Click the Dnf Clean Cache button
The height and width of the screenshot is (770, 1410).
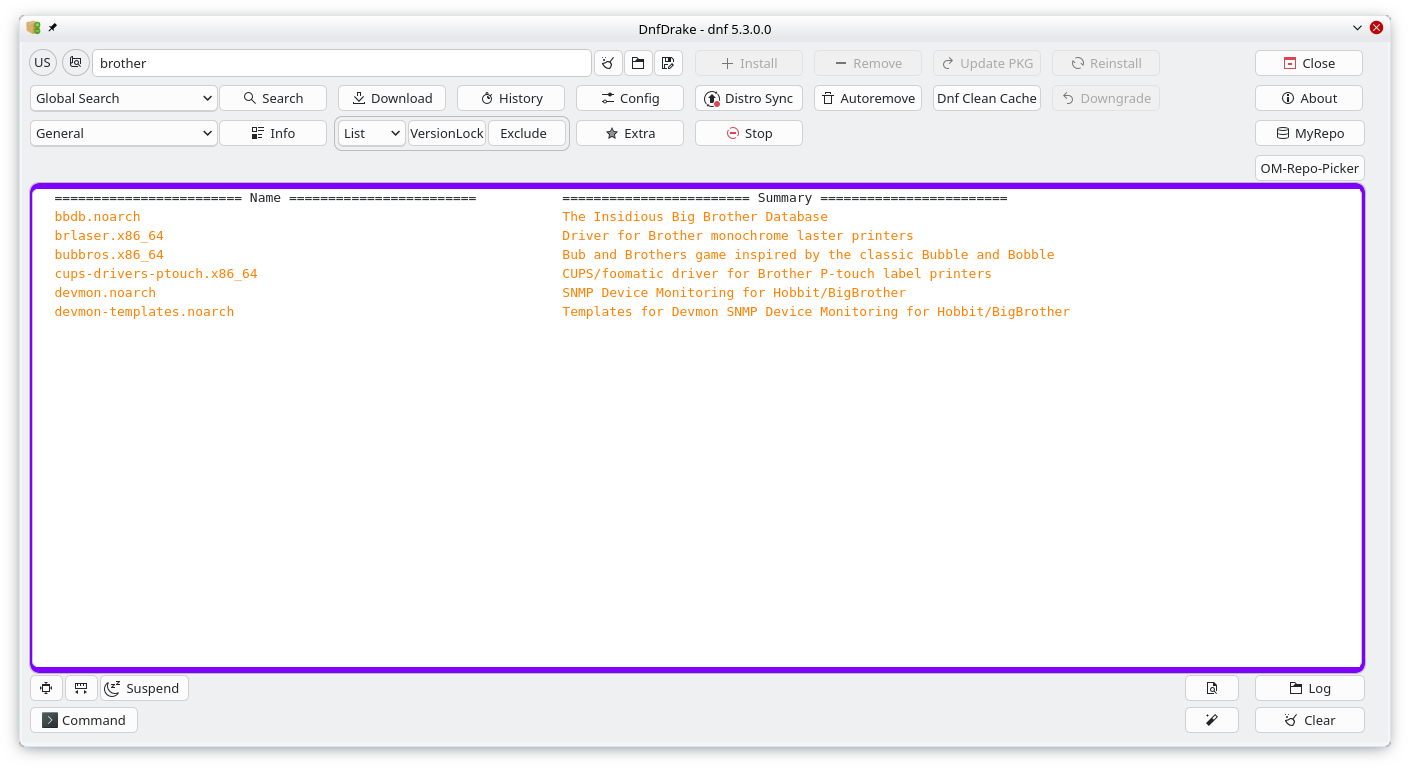tap(986, 98)
